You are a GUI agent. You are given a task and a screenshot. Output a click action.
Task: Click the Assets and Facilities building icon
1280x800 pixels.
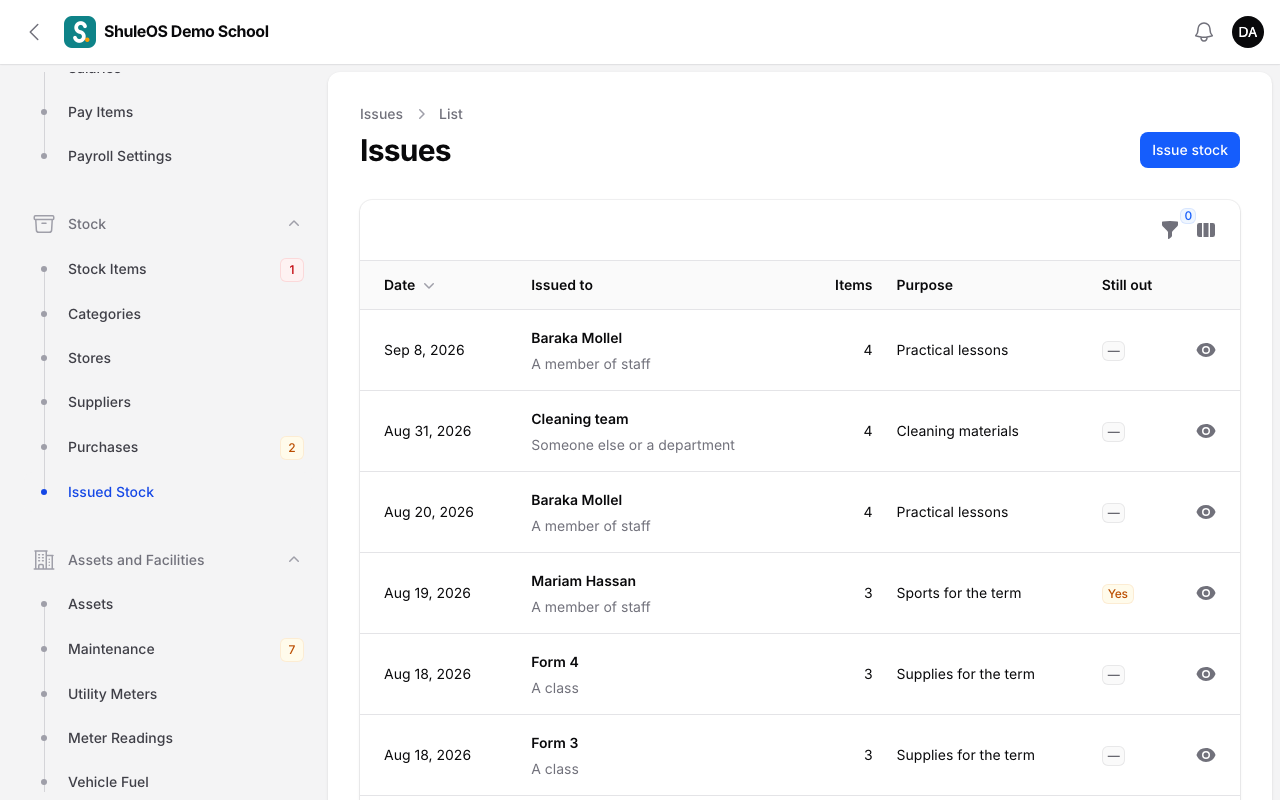coord(44,560)
